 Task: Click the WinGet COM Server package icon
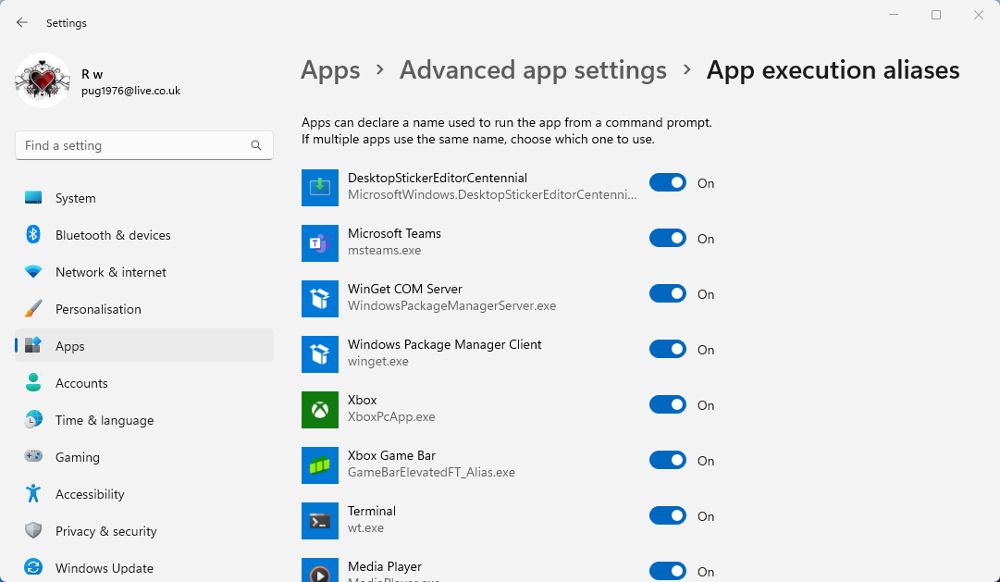320,297
